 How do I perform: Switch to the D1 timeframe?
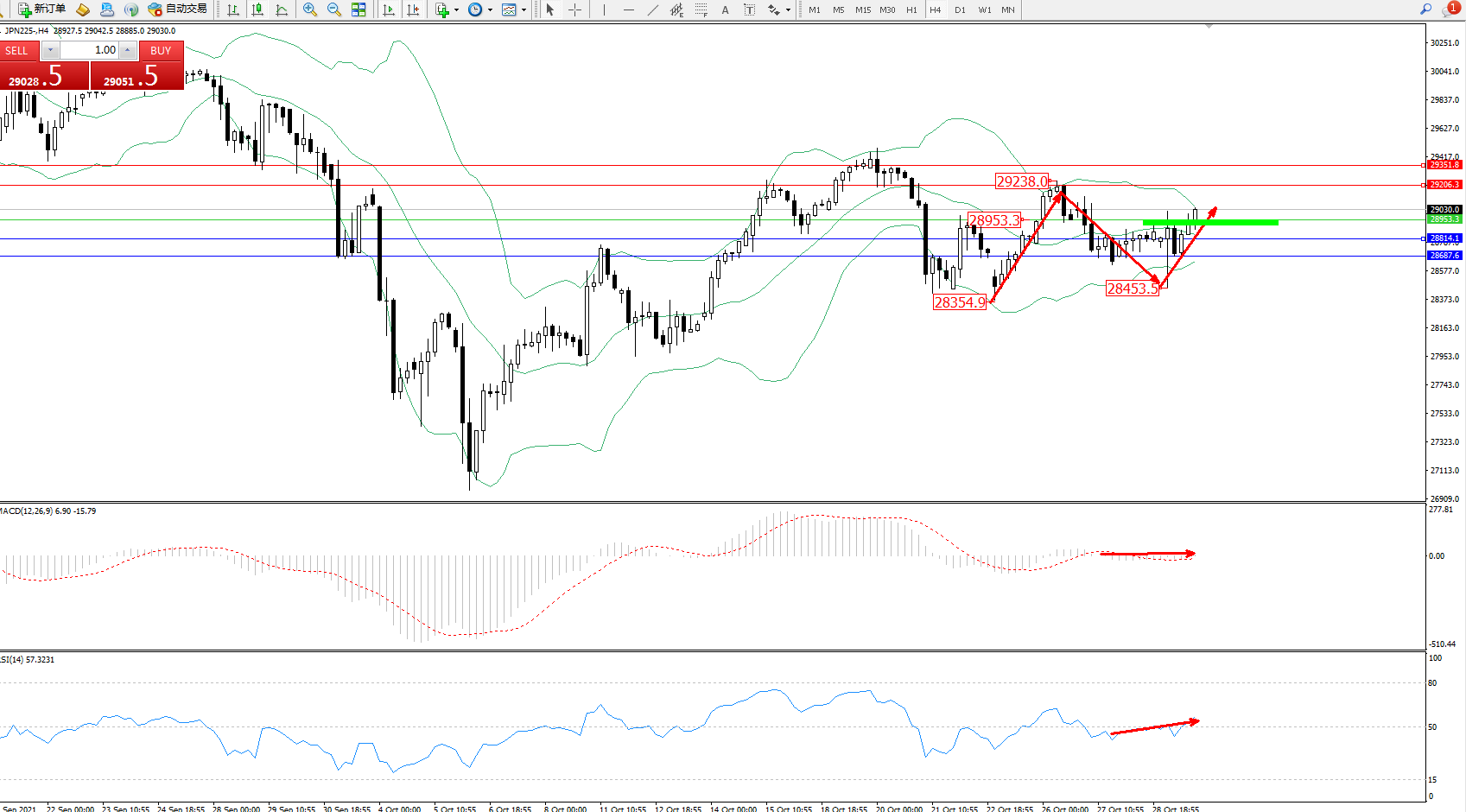pos(960,10)
